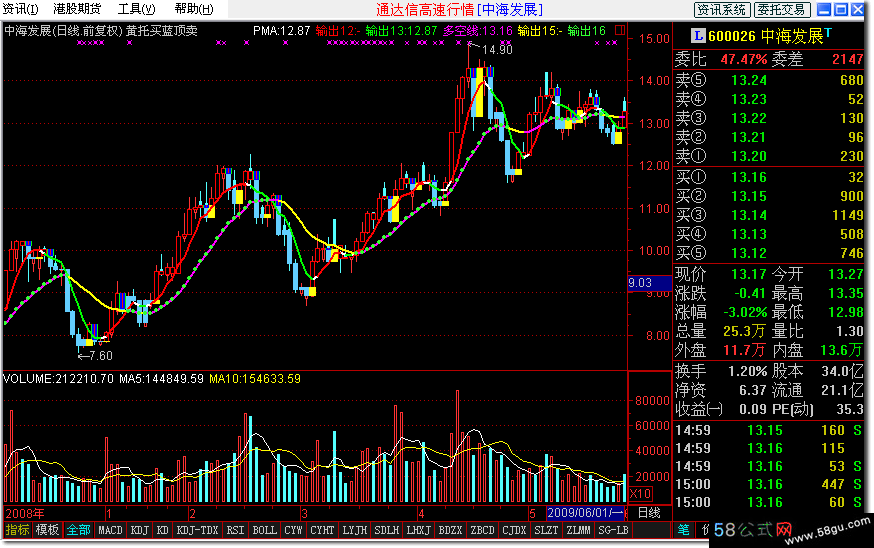Viewport: 874px width, 548px height.
Task: Click the 15:00 trade with volume 447
Action: click(x=769, y=484)
